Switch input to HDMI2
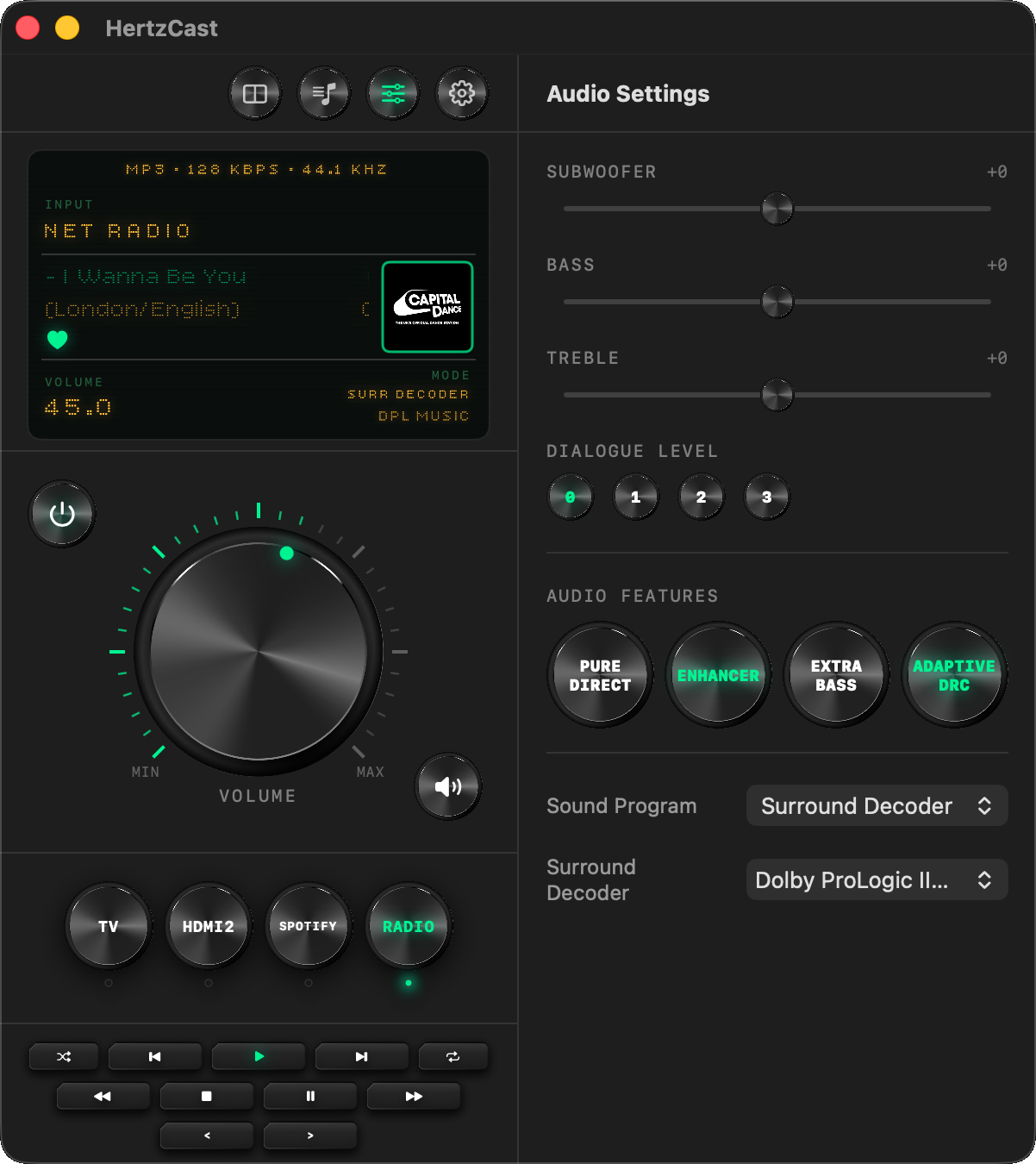 pyautogui.click(x=209, y=926)
